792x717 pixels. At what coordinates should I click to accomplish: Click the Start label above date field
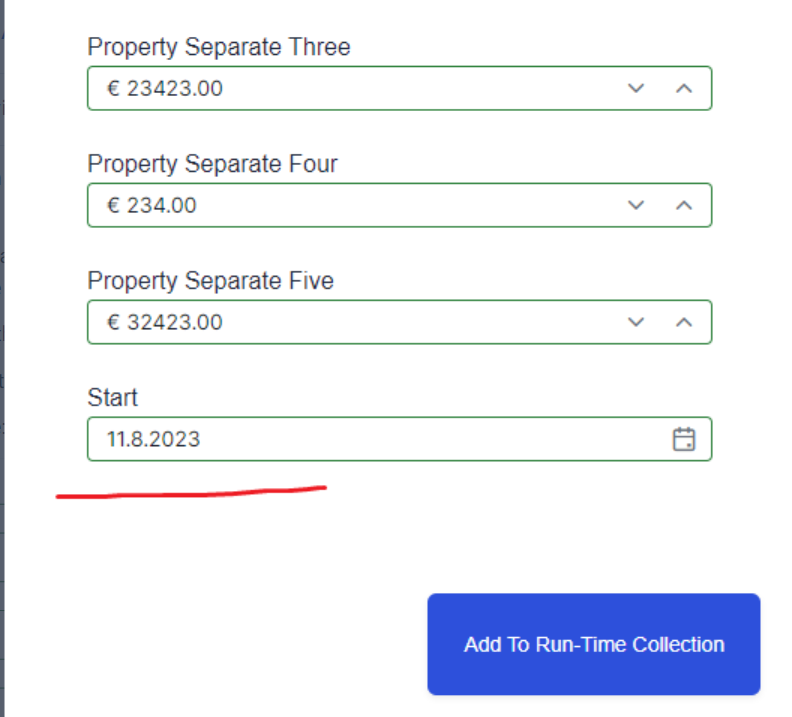[x=112, y=398]
